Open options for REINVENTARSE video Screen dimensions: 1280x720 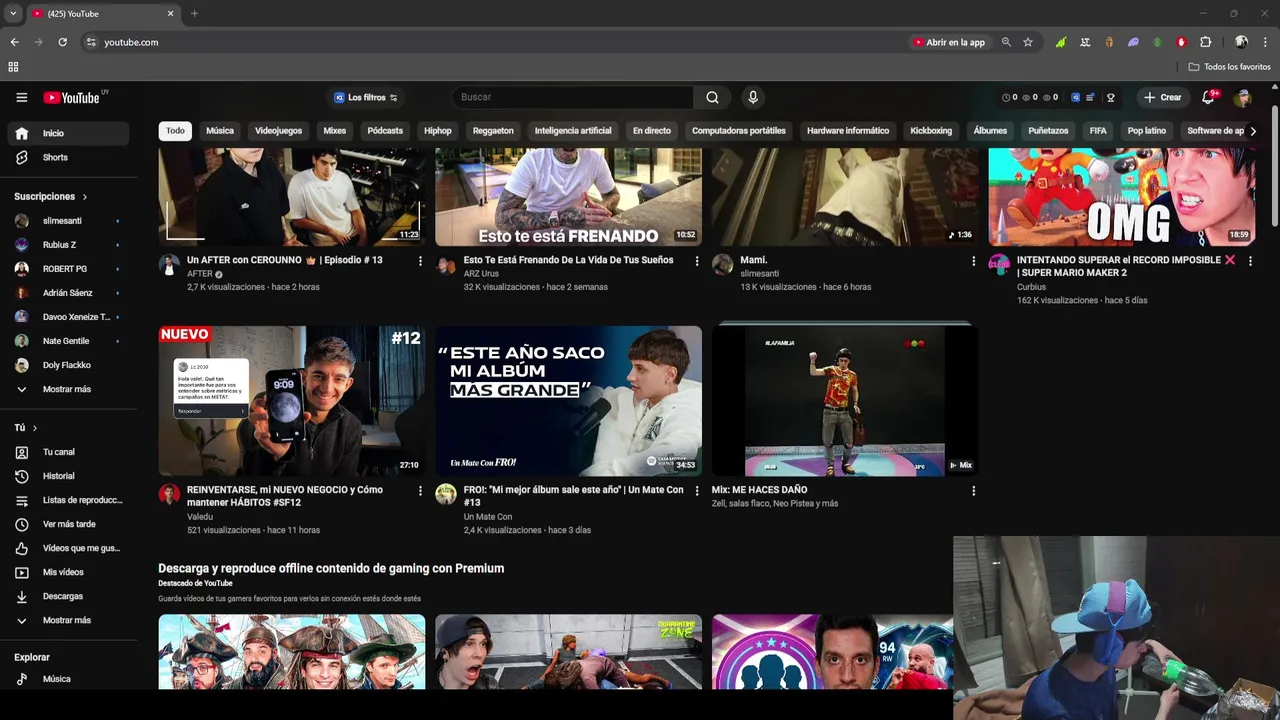click(420, 491)
